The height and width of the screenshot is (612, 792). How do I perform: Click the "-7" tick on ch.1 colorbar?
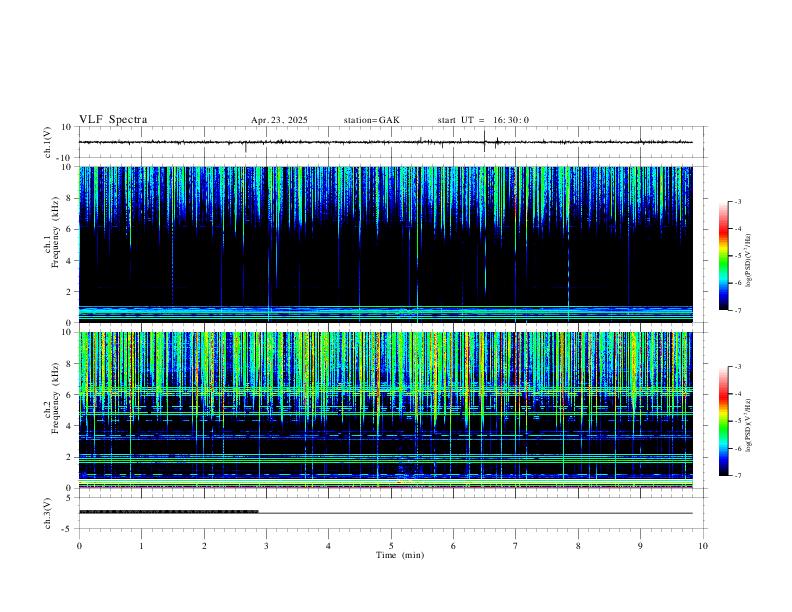[737, 310]
